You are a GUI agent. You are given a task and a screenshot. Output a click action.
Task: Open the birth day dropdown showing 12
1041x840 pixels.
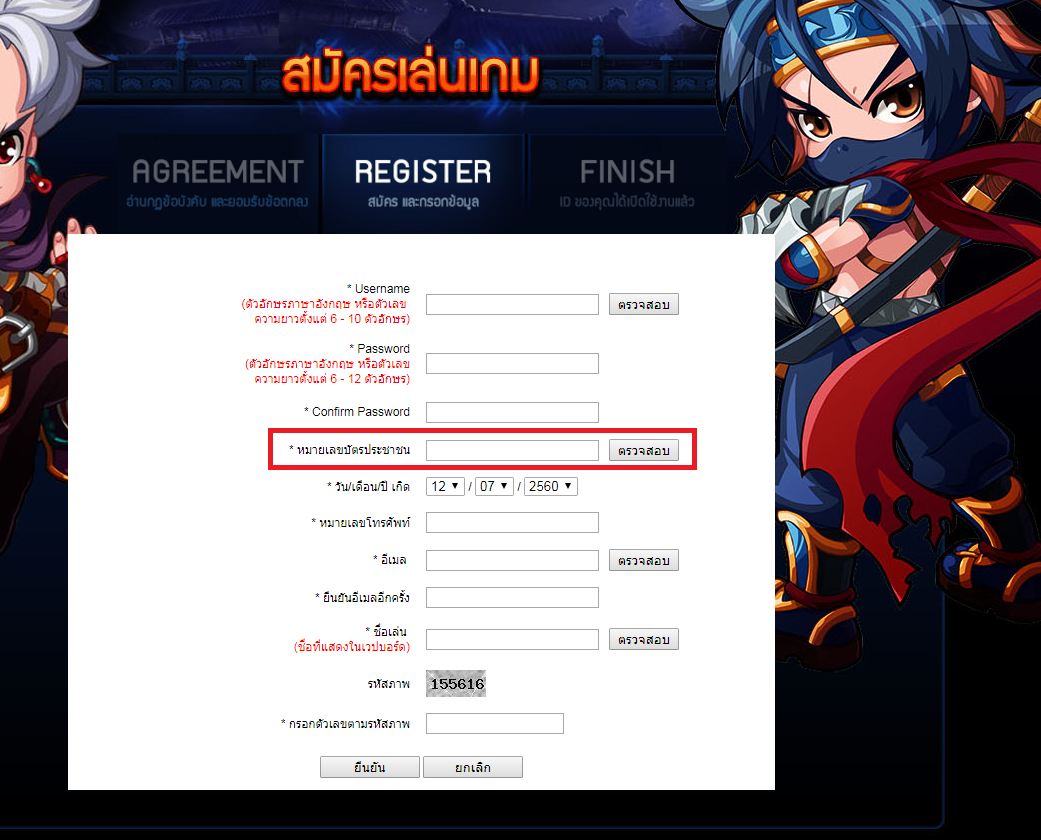[x=445, y=486]
